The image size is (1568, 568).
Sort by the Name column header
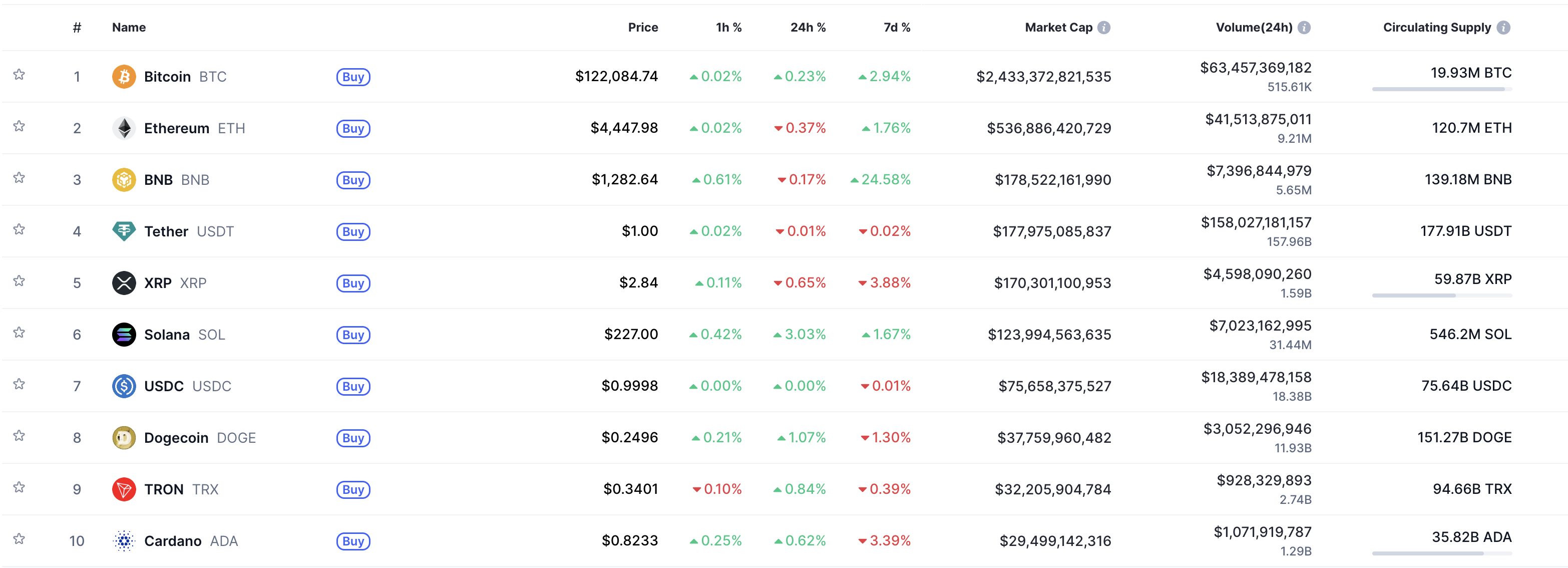click(129, 28)
